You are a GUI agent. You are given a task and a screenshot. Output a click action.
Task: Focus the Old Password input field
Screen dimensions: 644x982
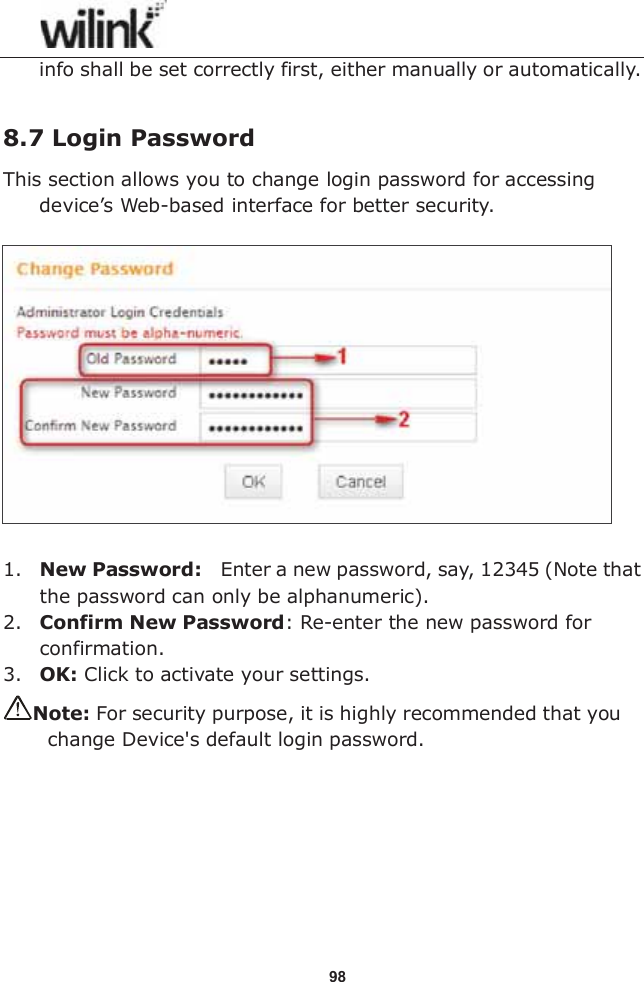tap(338, 360)
